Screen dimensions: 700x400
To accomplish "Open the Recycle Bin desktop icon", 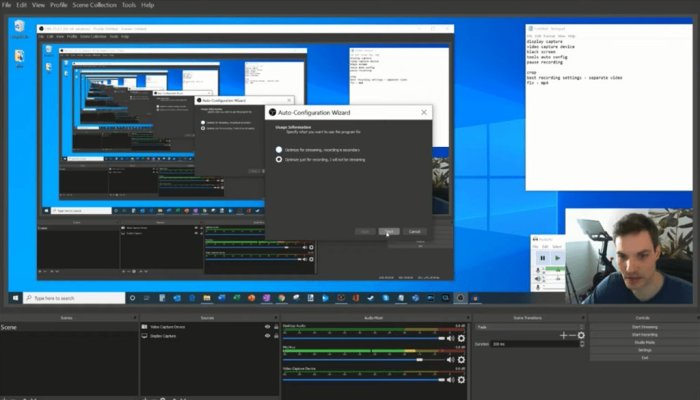I will [x=19, y=29].
